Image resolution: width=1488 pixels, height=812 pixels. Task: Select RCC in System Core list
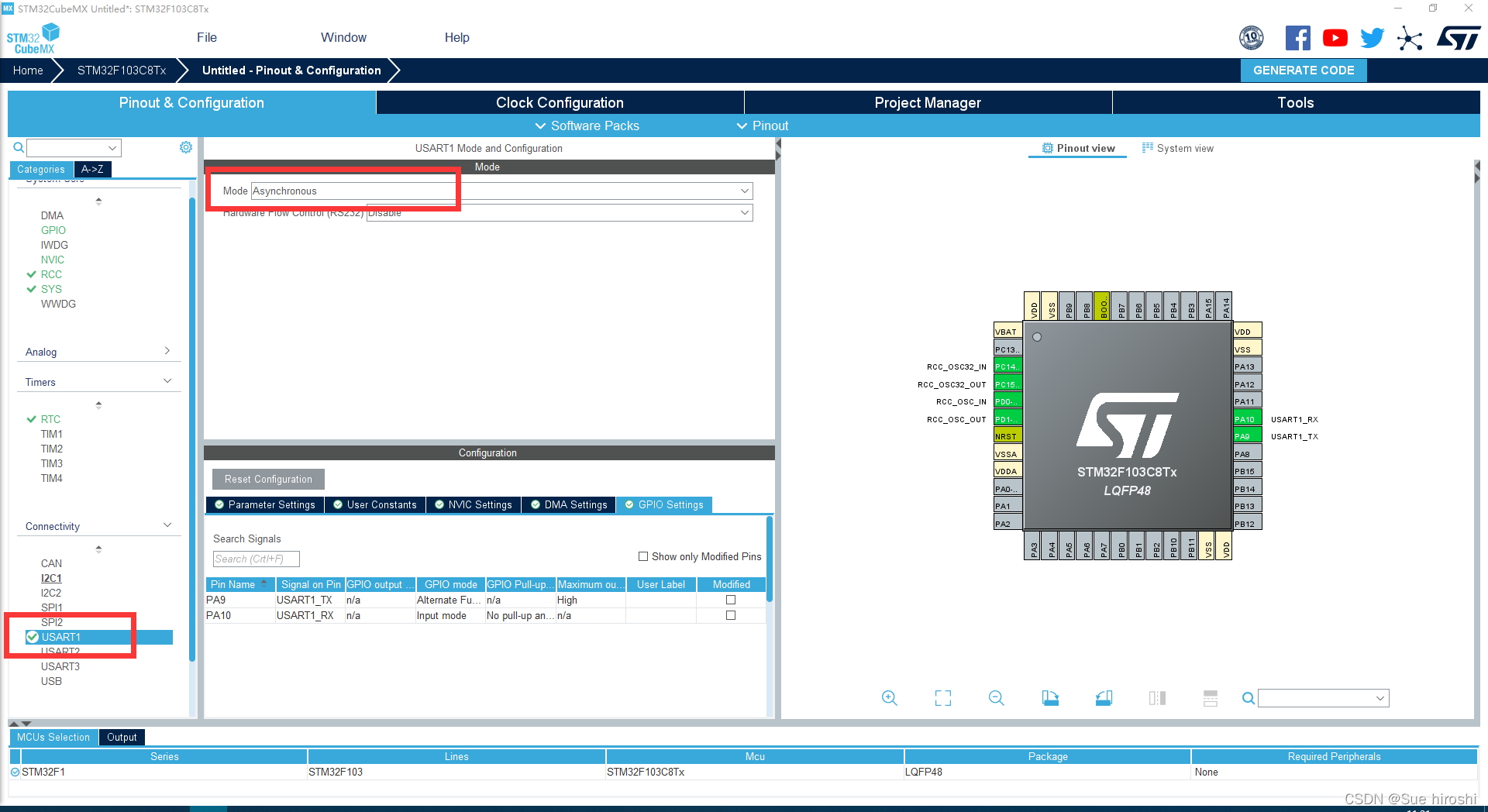click(51, 274)
